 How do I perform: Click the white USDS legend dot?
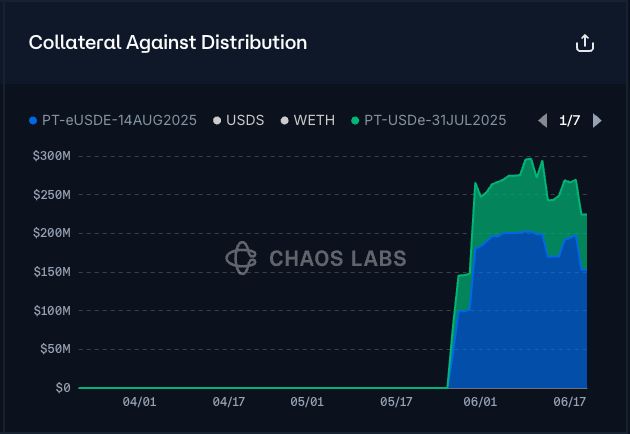pos(217,121)
